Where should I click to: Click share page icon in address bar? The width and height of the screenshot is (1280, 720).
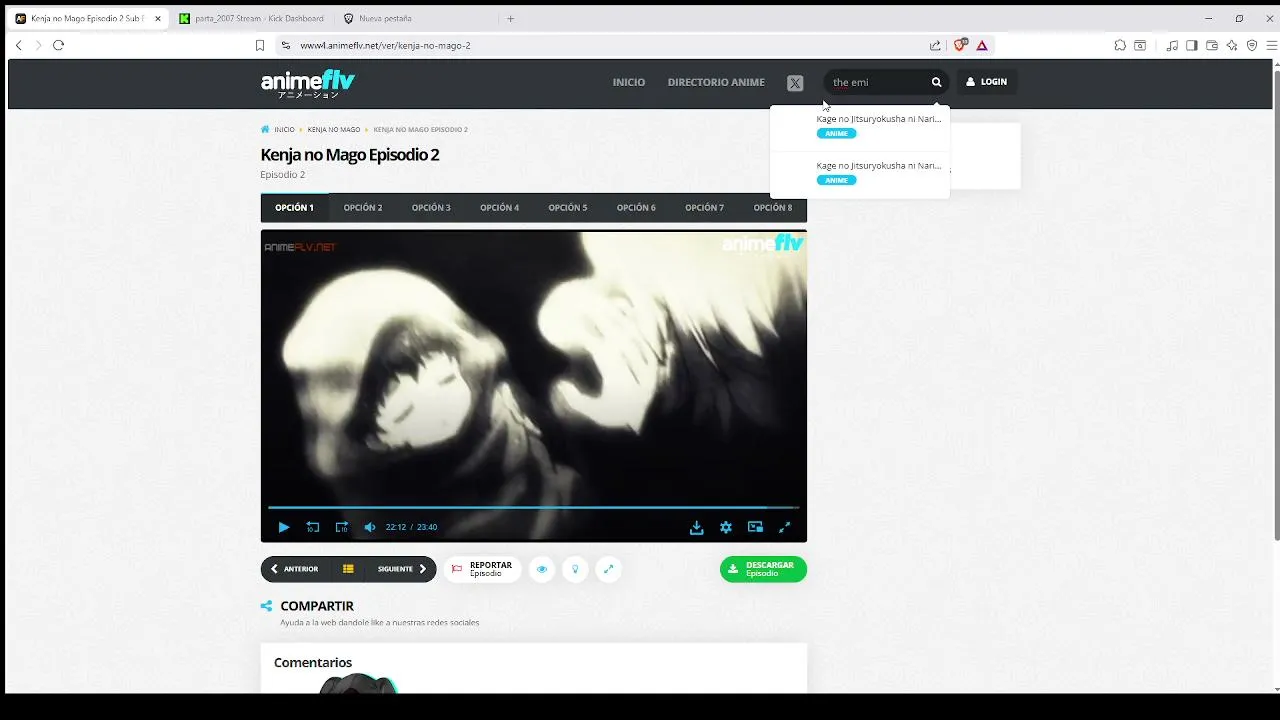(935, 45)
